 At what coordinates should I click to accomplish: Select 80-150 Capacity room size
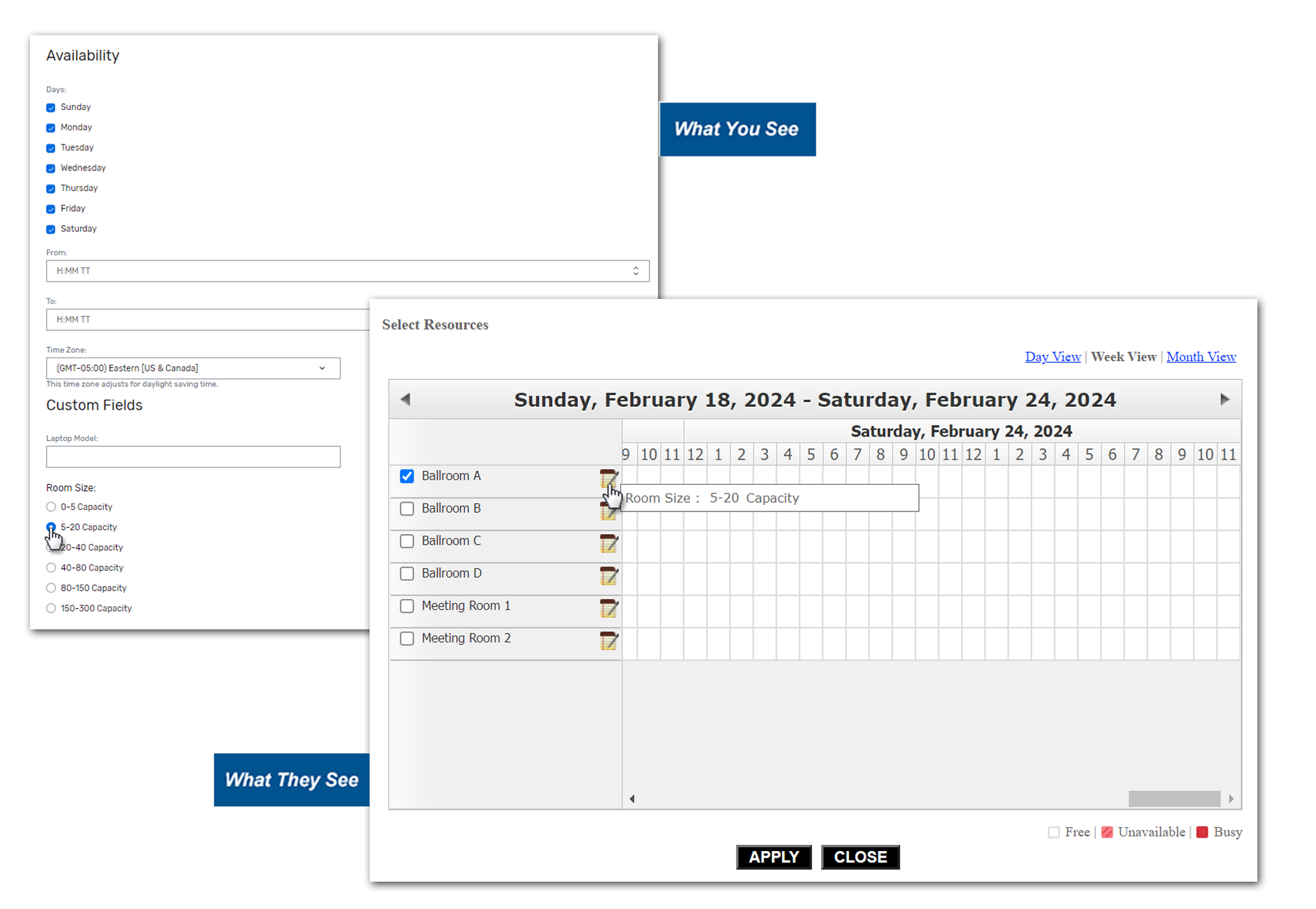(x=51, y=588)
